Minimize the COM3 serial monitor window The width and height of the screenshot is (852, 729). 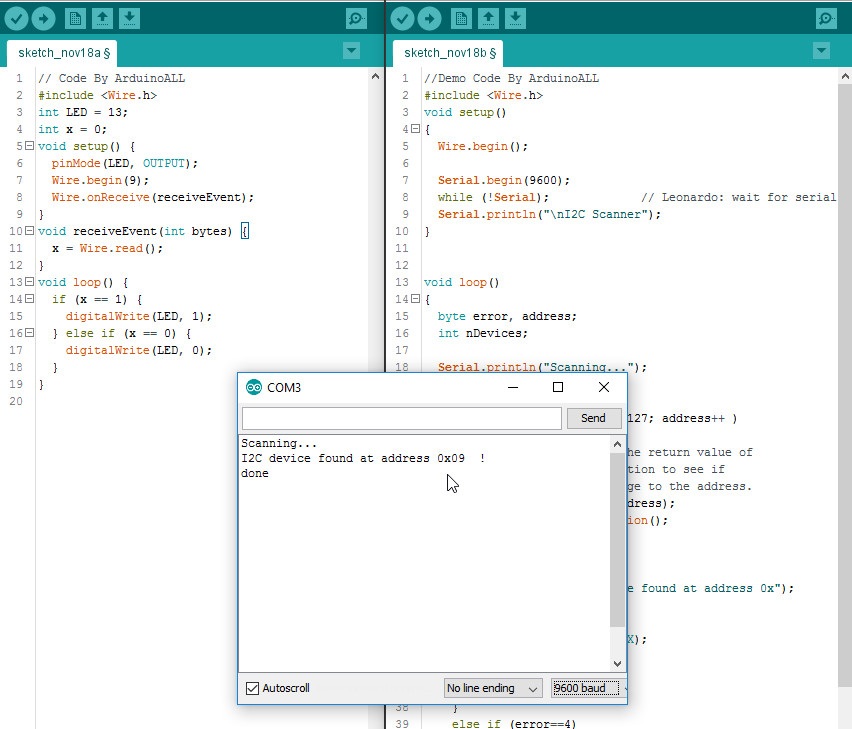[513, 387]
